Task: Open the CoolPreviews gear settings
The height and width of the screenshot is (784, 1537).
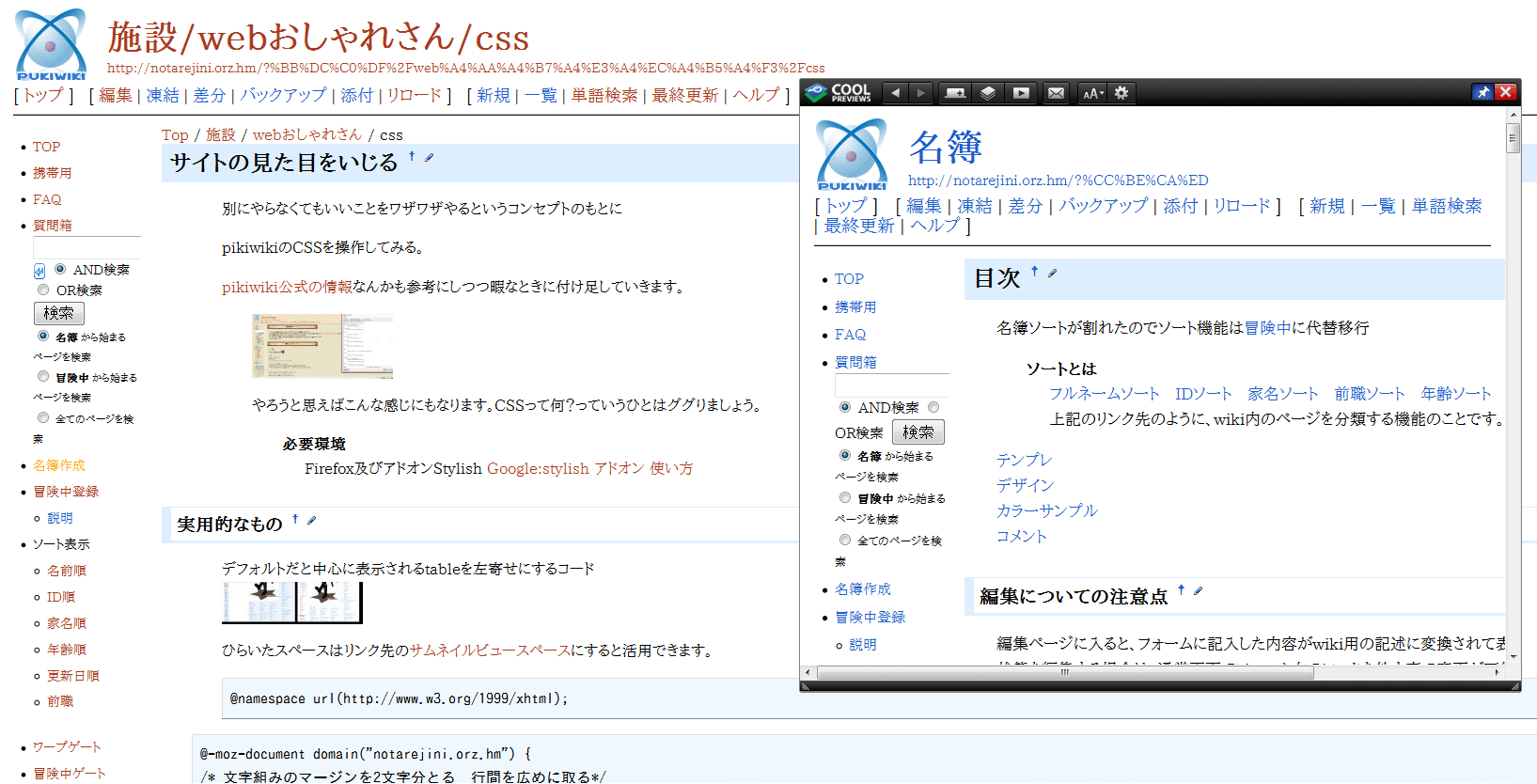Action: click(1121, 93)
